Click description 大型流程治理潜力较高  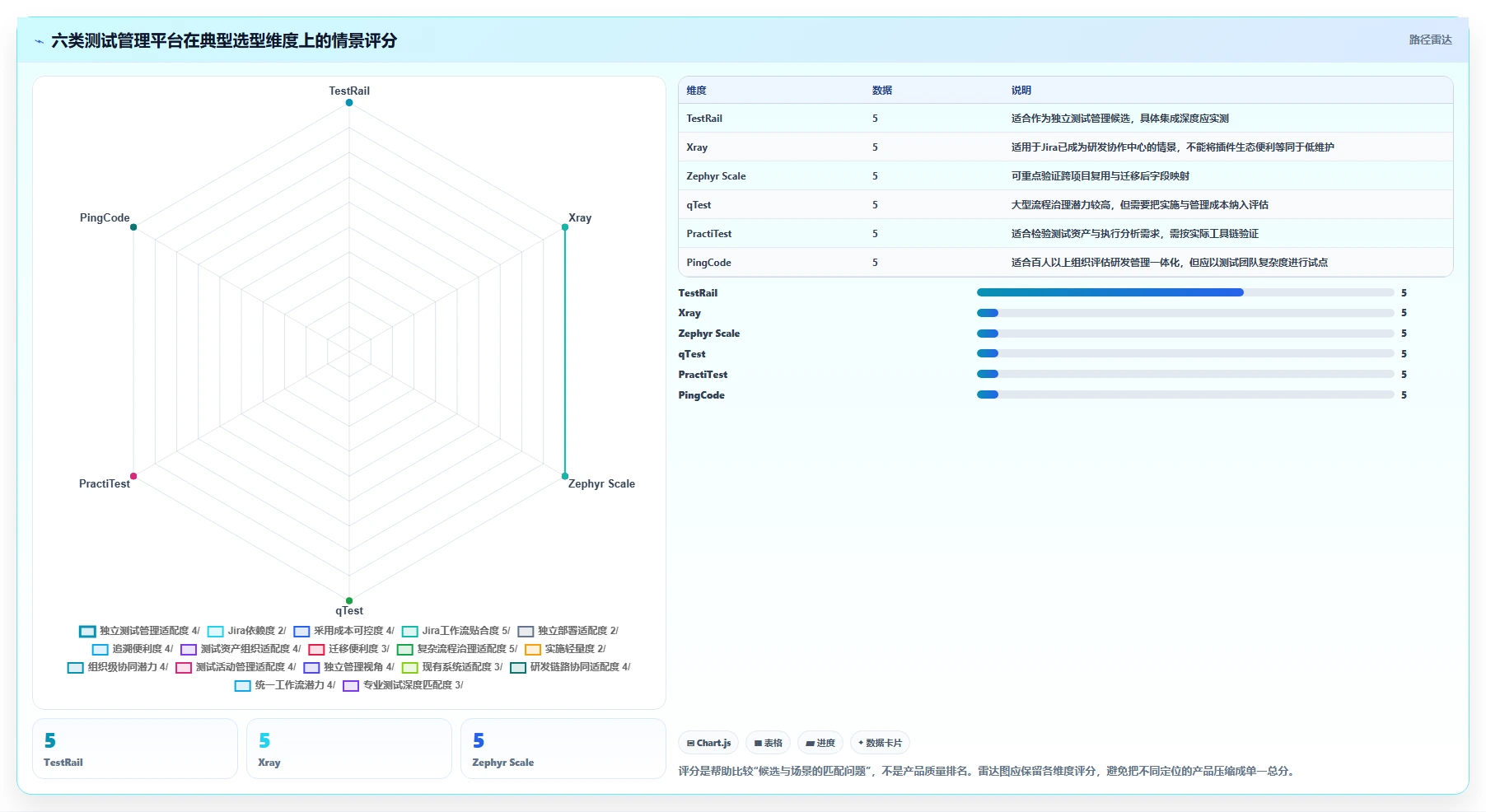(1140, 205)
